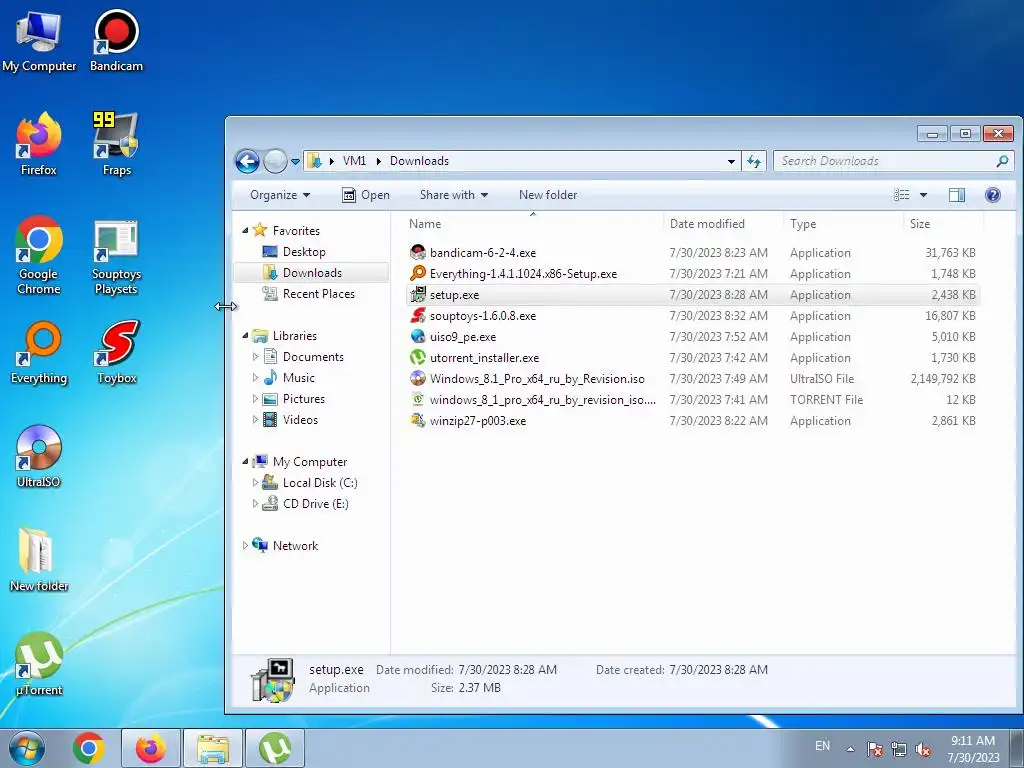This screenshot has height=768, width=1024.
Task: Expand the Network tree node
Action: [246, 545]
